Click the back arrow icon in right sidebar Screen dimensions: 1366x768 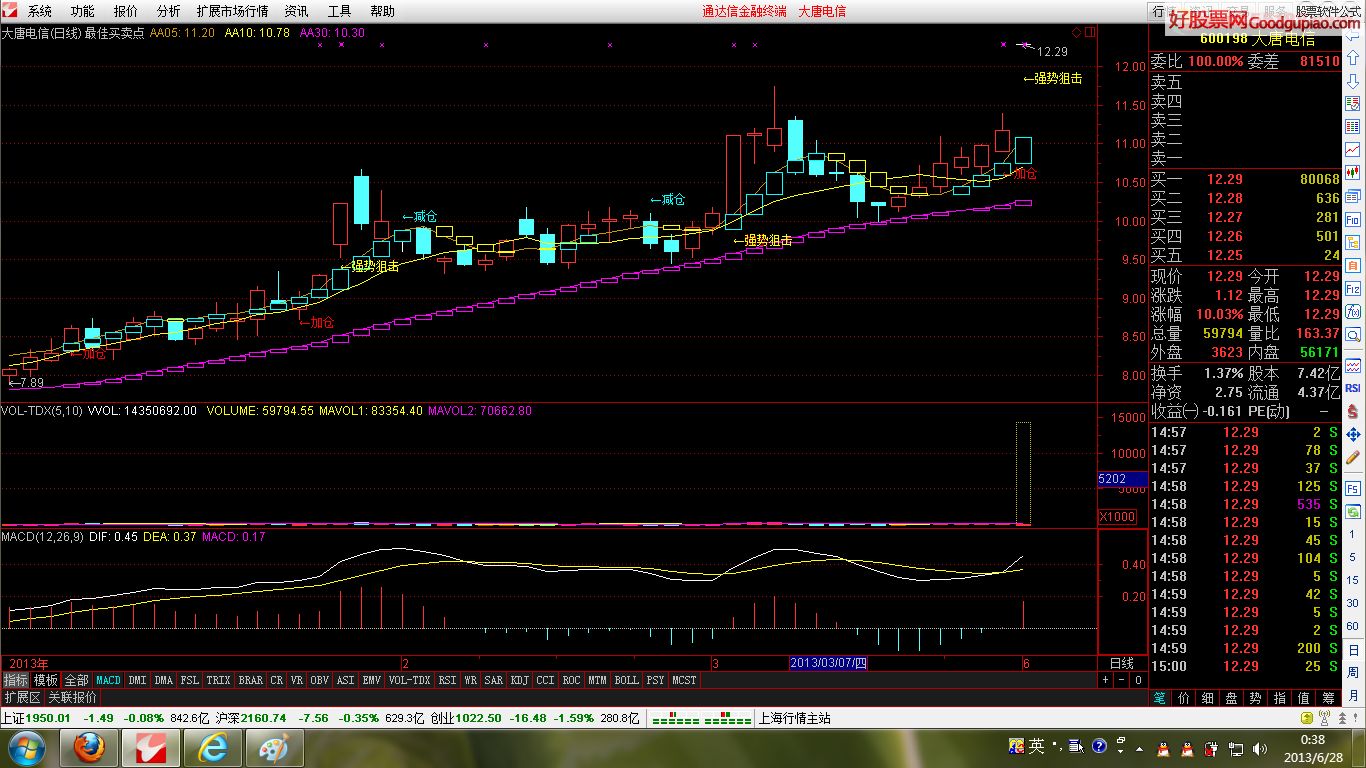(x=1352, y=35)
